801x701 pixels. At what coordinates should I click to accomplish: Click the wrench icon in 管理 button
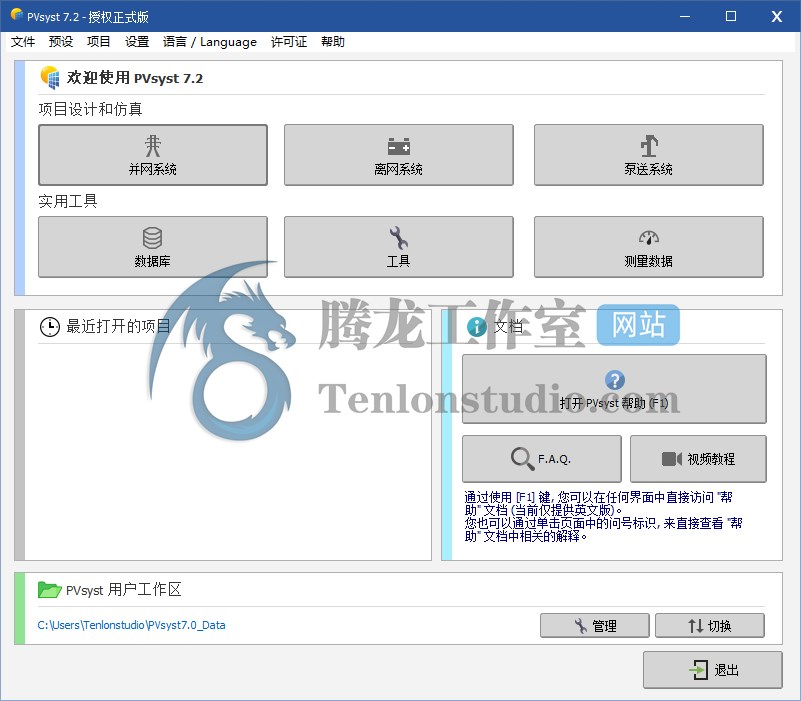tap(581, 626)
